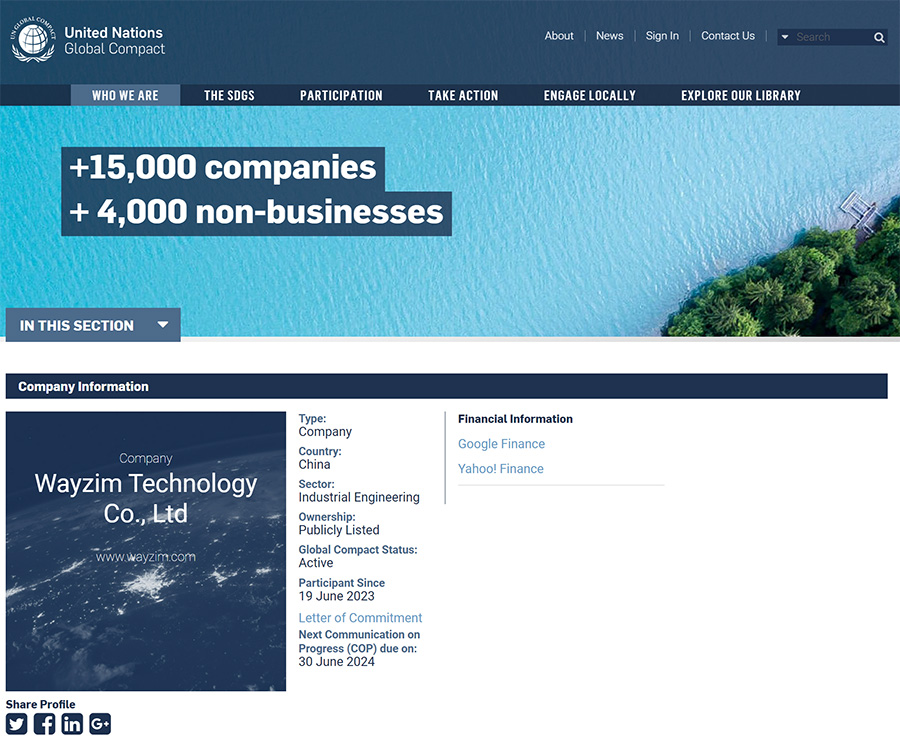
Task: Share profile on Twitter
Action: pyautogui.click(x=17, y=724)
